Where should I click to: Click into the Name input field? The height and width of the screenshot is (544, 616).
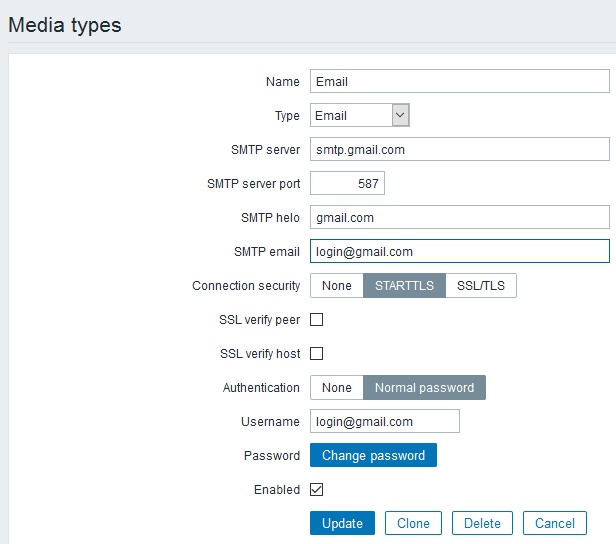tap(459, 82)
